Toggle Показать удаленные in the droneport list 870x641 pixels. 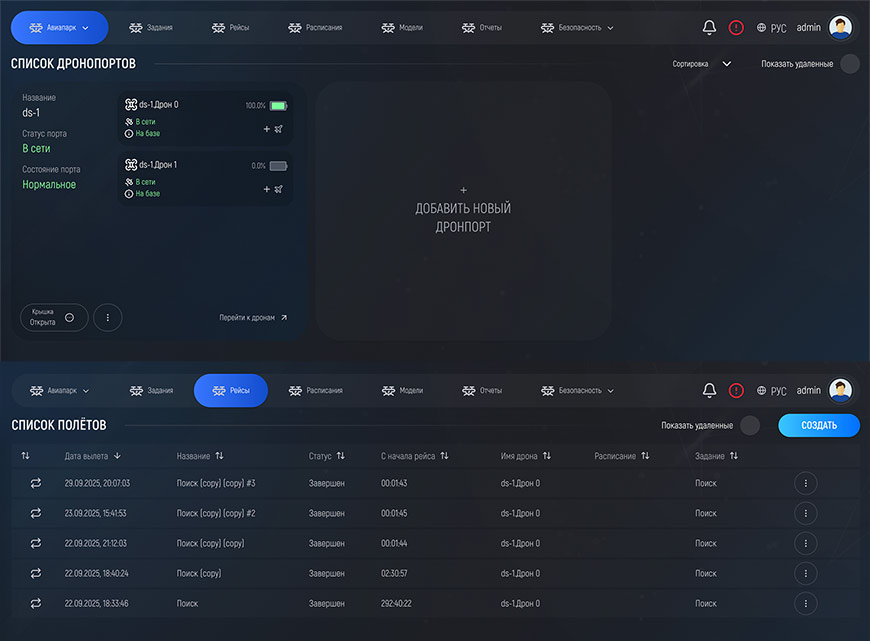(x=849, y=64)
